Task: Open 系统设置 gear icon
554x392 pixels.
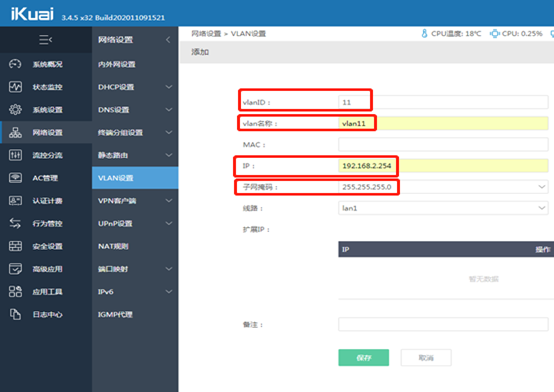Action: [x=15, y=110]
